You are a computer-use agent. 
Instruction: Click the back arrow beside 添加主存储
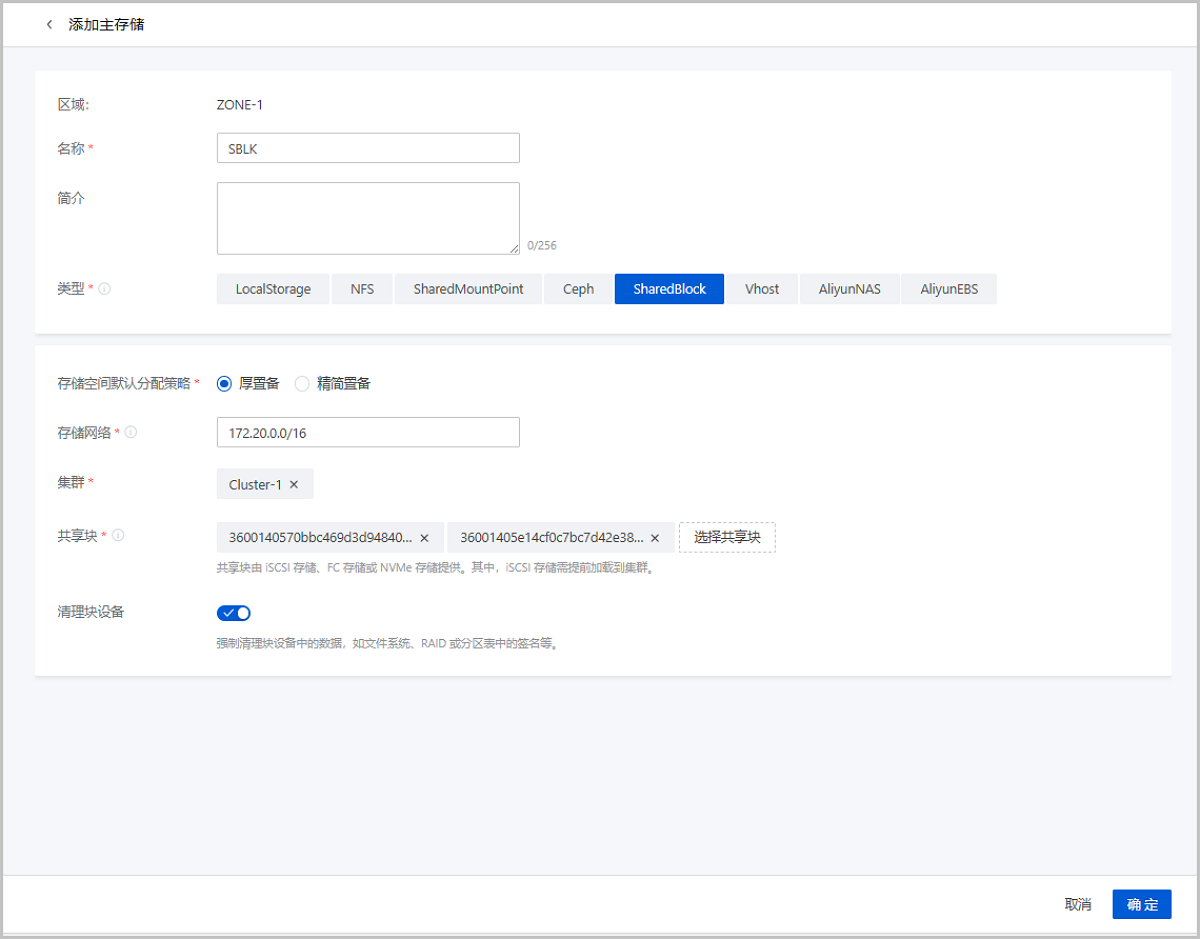[x=49, y=25]
